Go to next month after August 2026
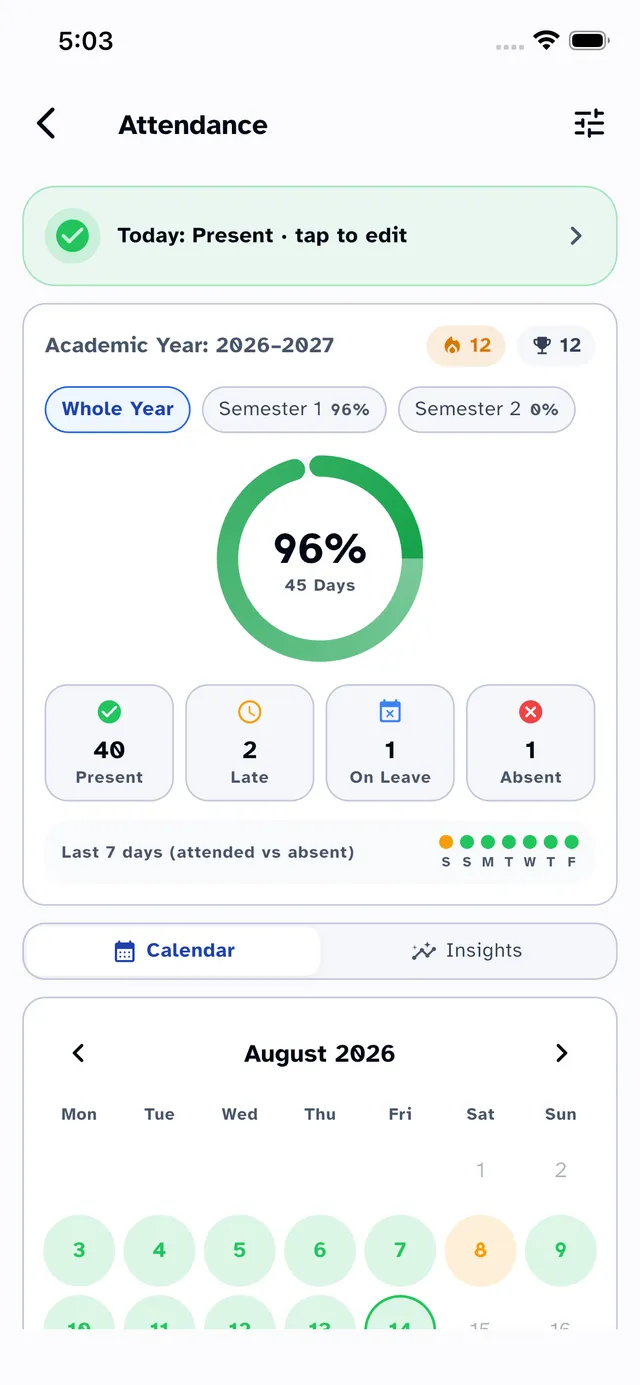Screen dimensions: 640x1385 561,1053
